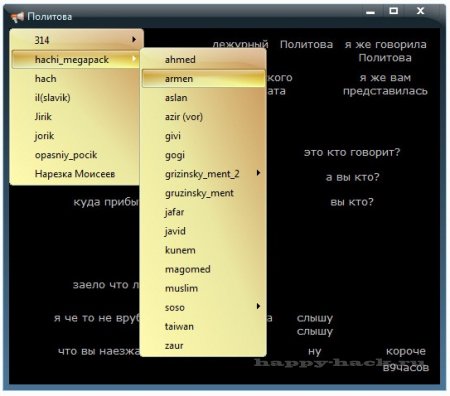The height and width of the screenshot is (396, 450).
Task: Select gruzinsky_ment in the submenu
Action: [x=203, y=193]
